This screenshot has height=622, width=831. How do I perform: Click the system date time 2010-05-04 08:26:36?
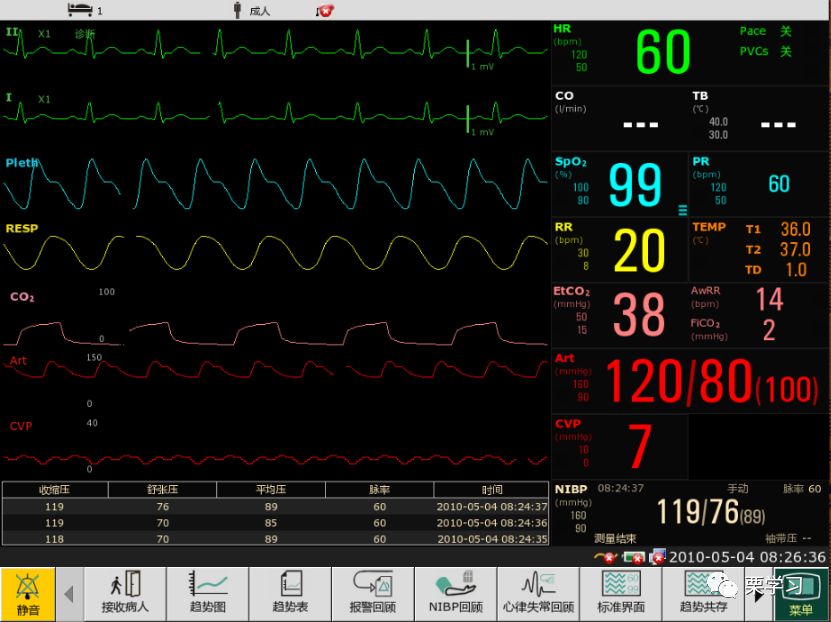click(x=747, y=557)
